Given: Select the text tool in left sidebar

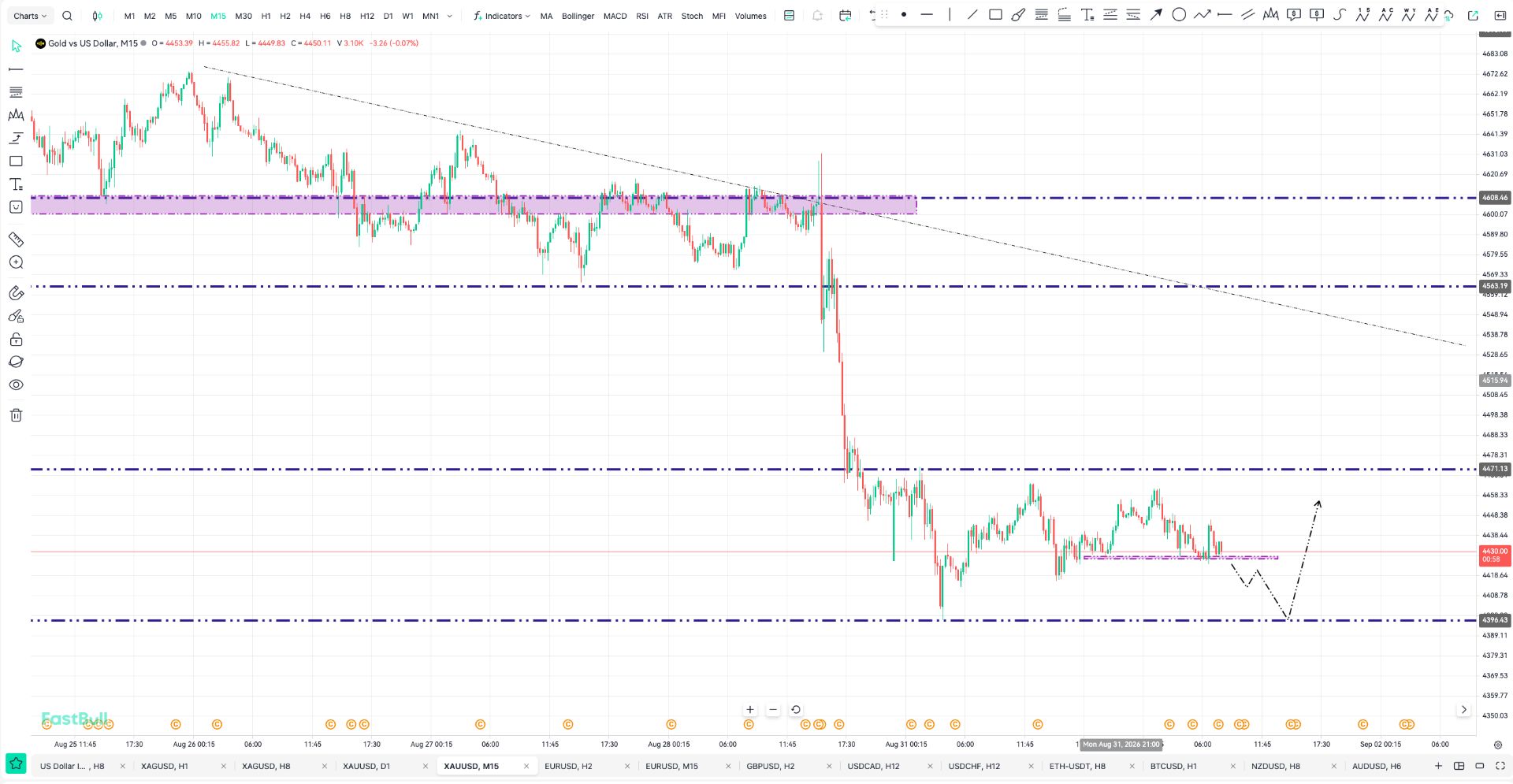Looking at the screenshot, I should (16, 184).
